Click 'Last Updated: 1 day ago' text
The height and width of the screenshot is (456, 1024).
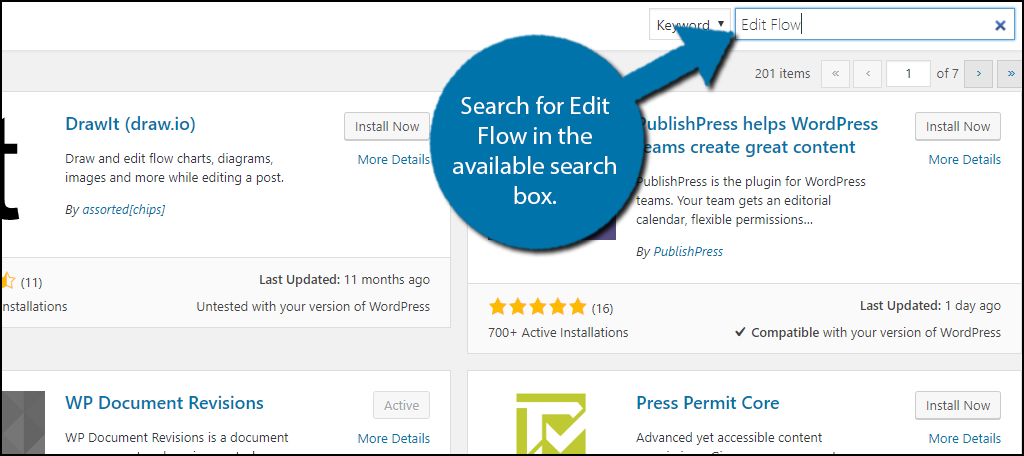[930, 305]
